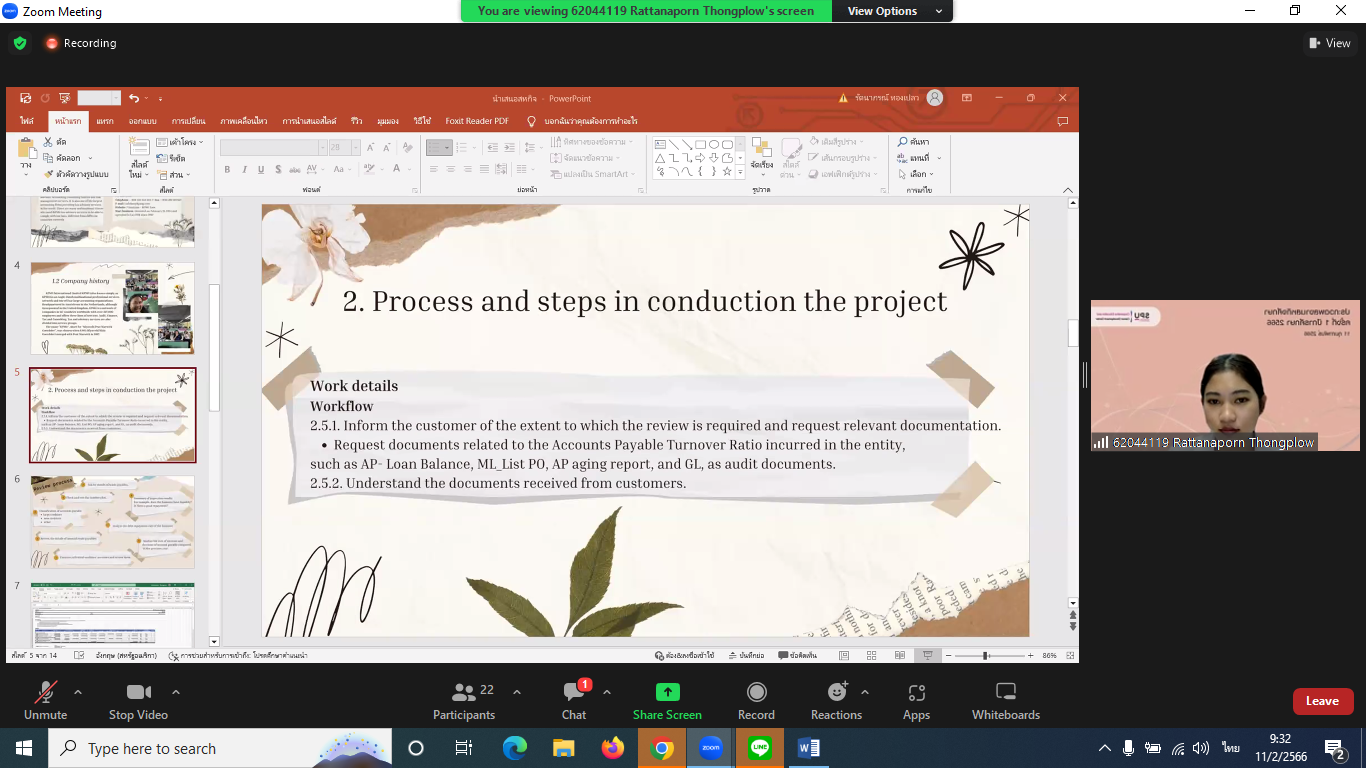1366x768 pixels.
Task: Open the Participants panel
Action: pyautogui.click(x=464, y=700)
